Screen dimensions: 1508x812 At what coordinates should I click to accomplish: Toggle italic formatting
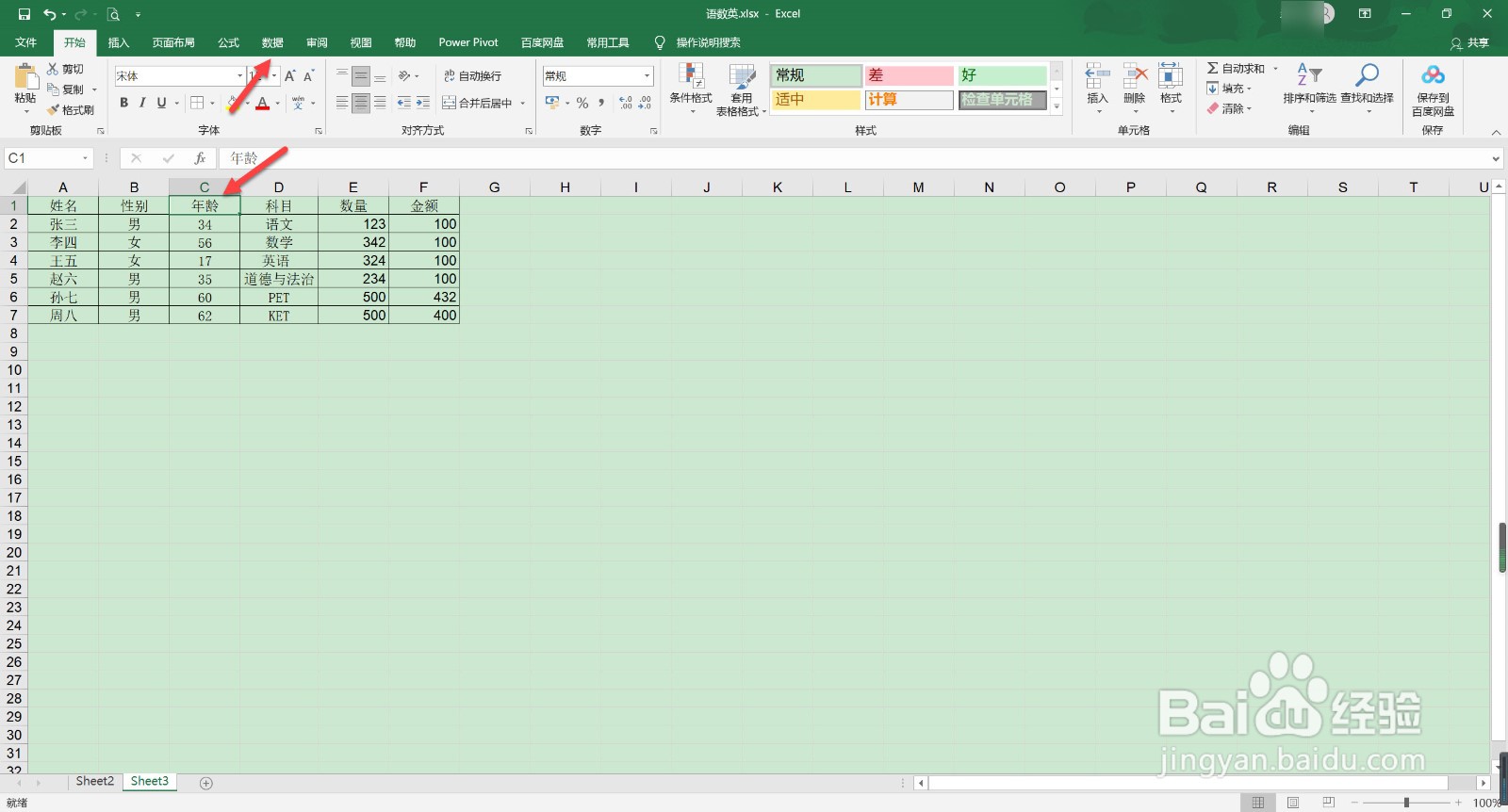click(142, 103)
